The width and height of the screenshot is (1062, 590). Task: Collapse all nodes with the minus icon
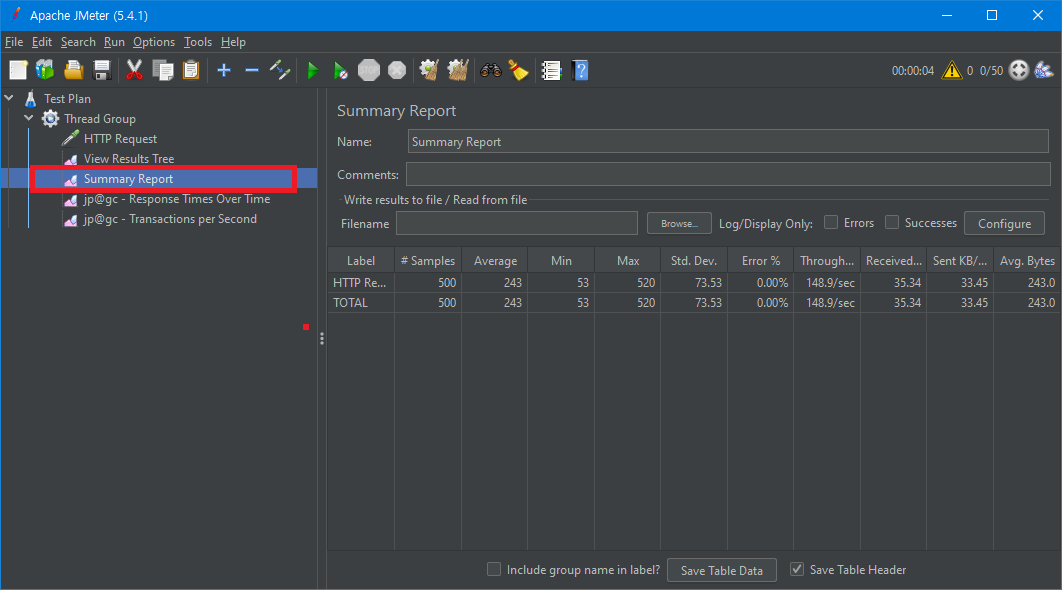click(252, 70)
